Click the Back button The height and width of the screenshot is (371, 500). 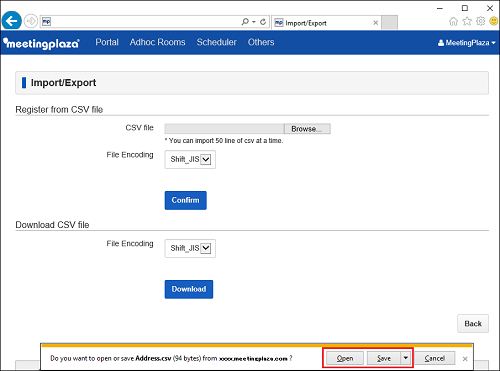point(473,324)
